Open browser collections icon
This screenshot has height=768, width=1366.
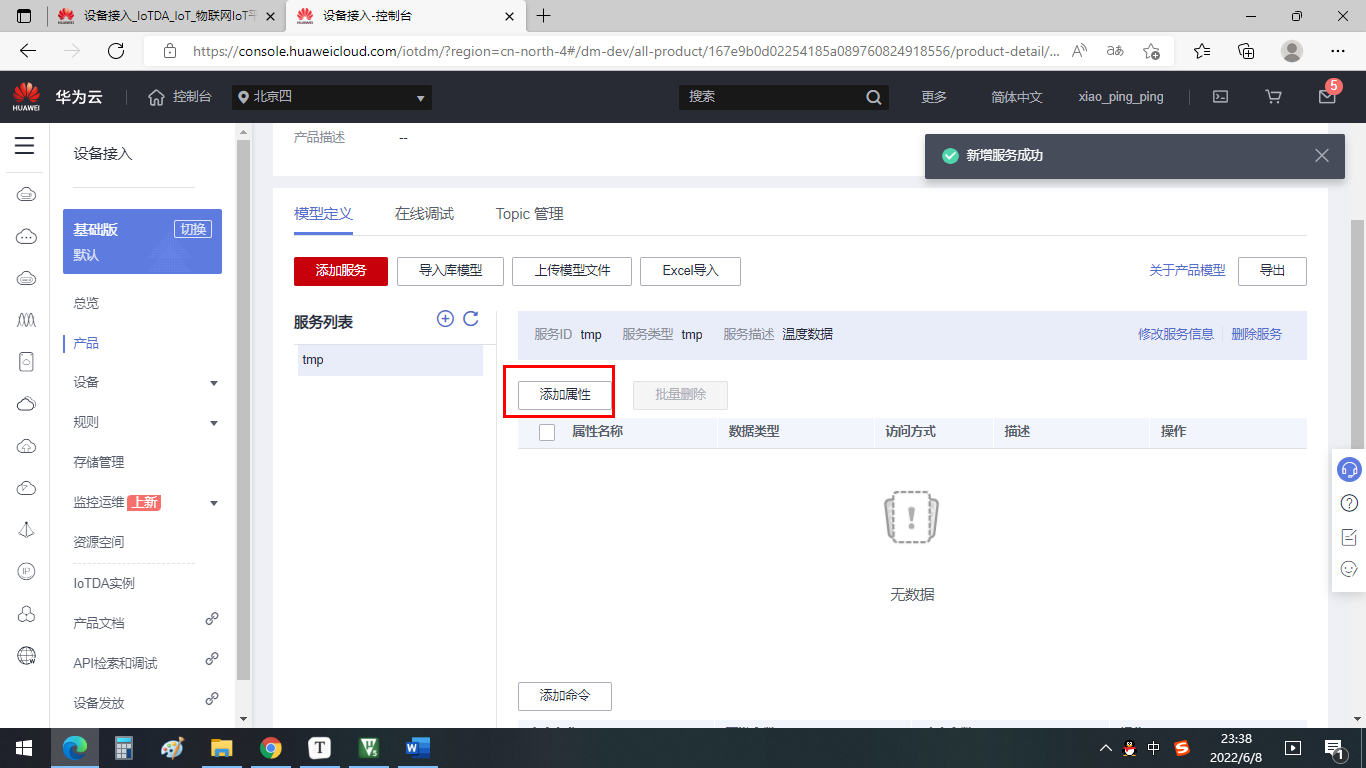(1246, 51)
